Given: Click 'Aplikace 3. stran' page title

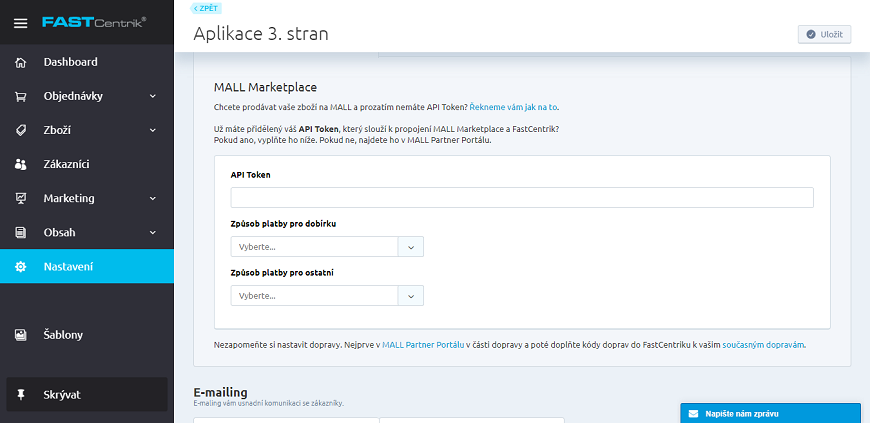Looking at the screenshot, I should (261, 34).
